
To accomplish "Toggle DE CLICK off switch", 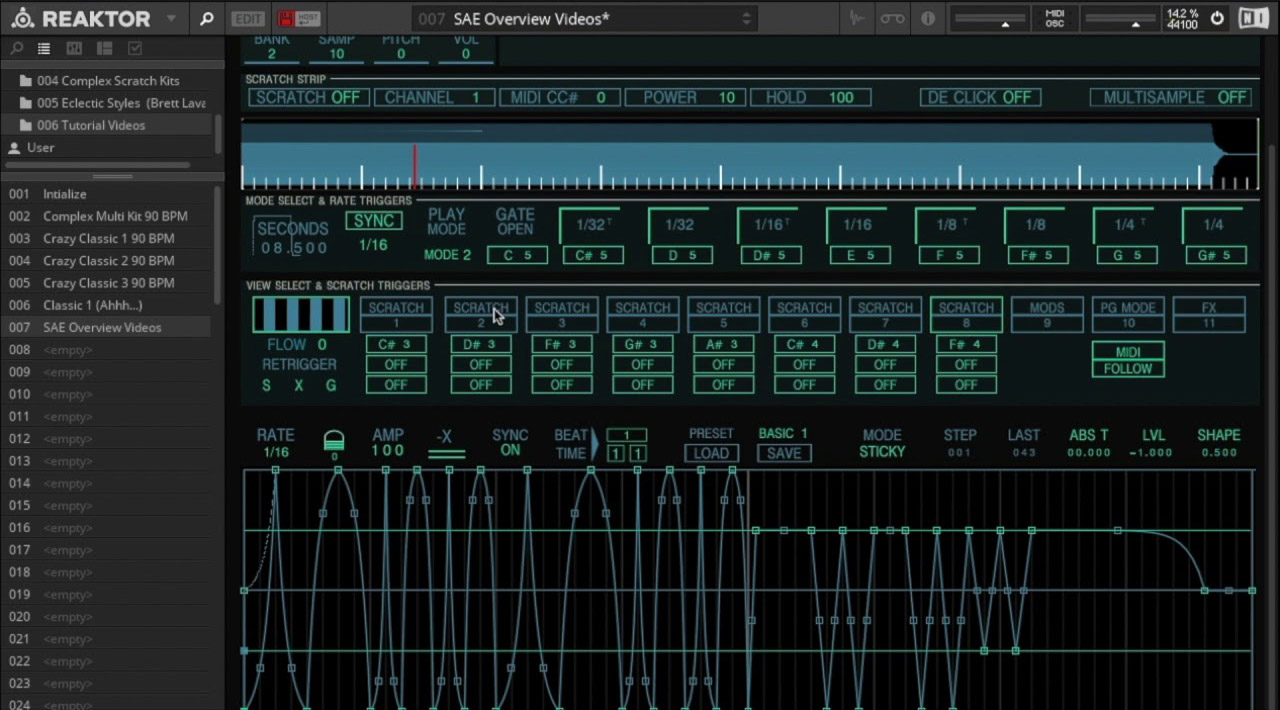I will pos(979,97).
